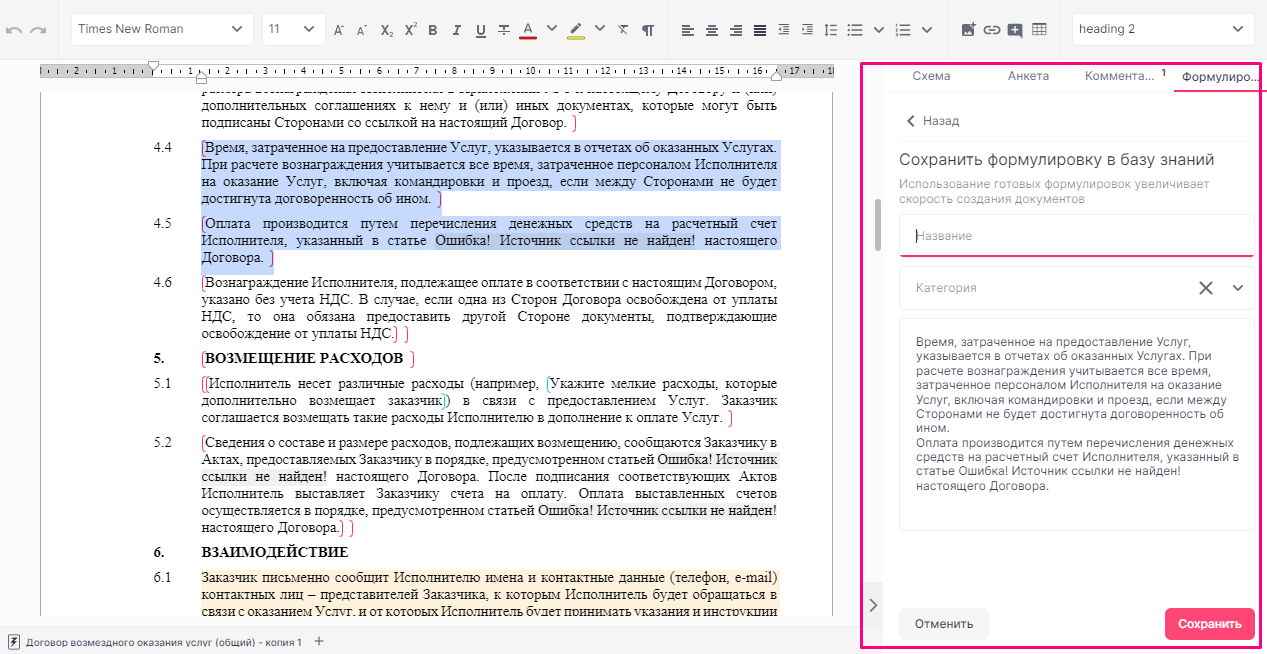This screenshot has height=654, width=1267.
Task: Open the Анкета tab
Action: (x=1028, y=76)
